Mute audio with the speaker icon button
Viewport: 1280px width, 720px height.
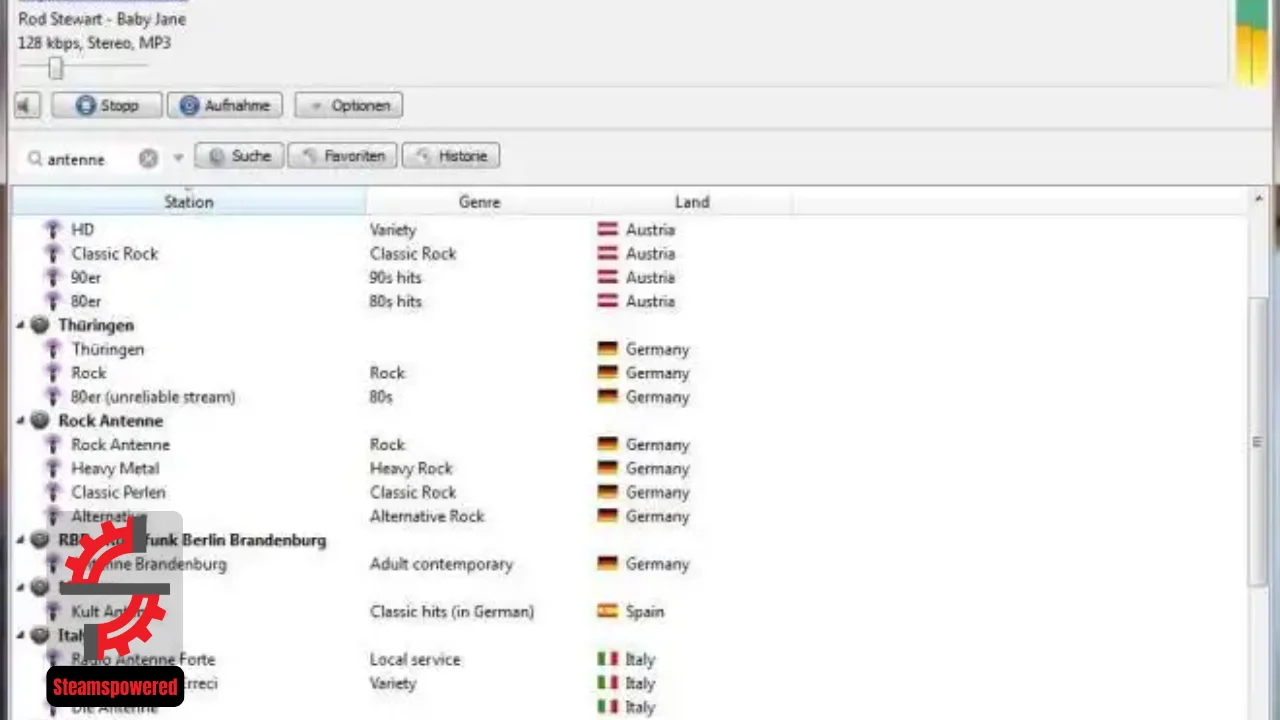pos(27,105)
